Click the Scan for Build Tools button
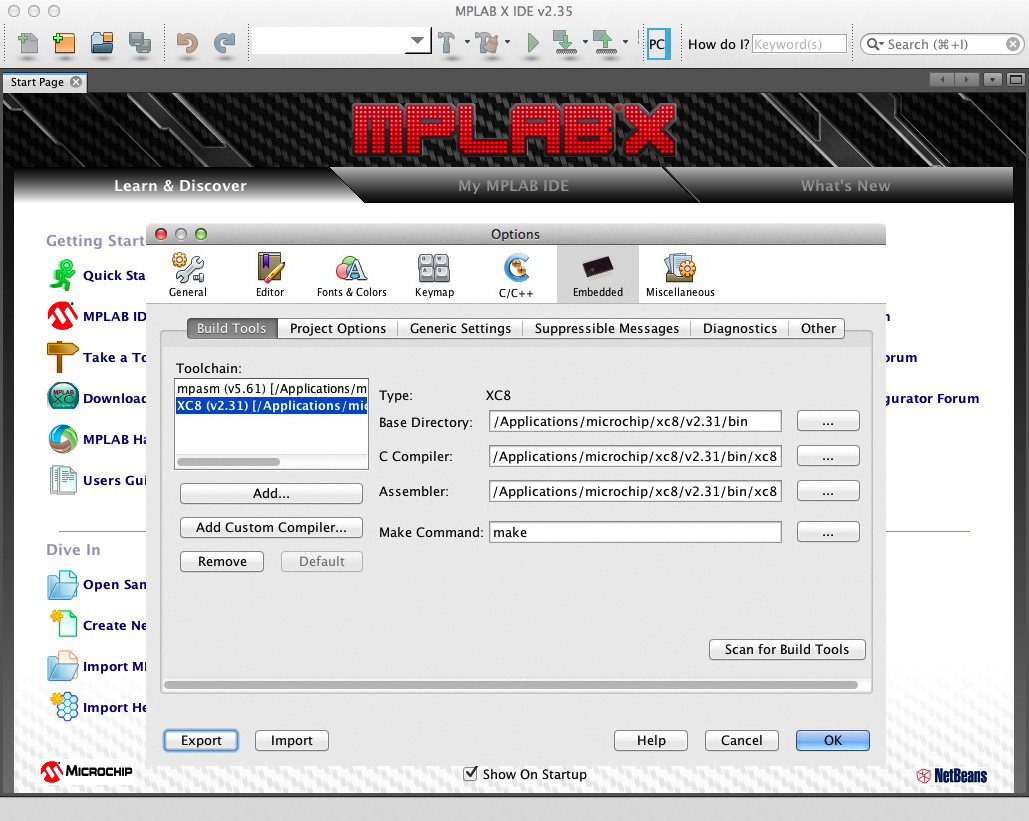 (786, 649)
